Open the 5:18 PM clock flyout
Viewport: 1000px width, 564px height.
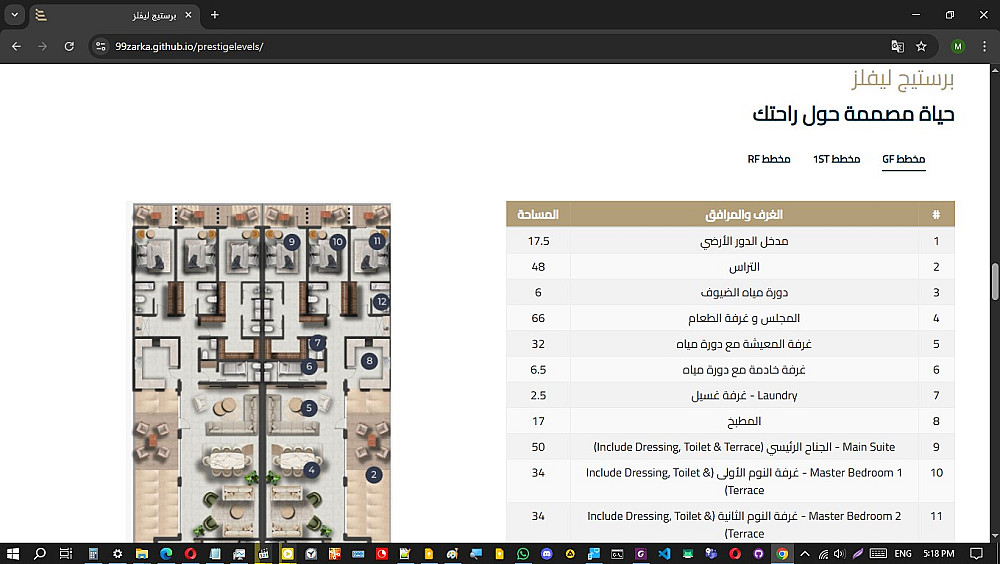click(939, 553)
